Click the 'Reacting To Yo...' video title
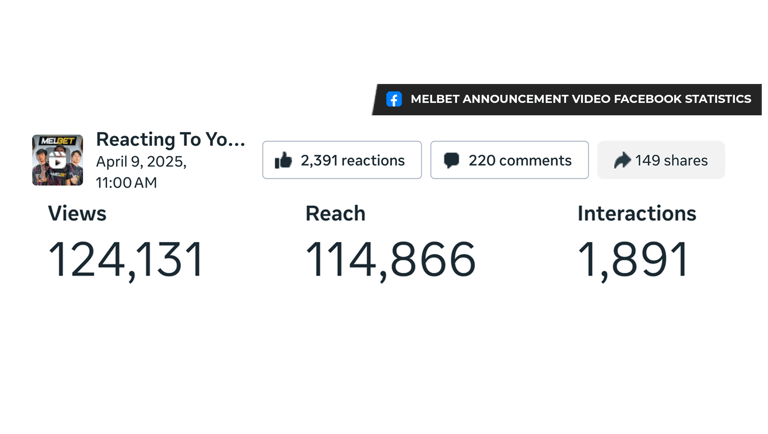 170,139
